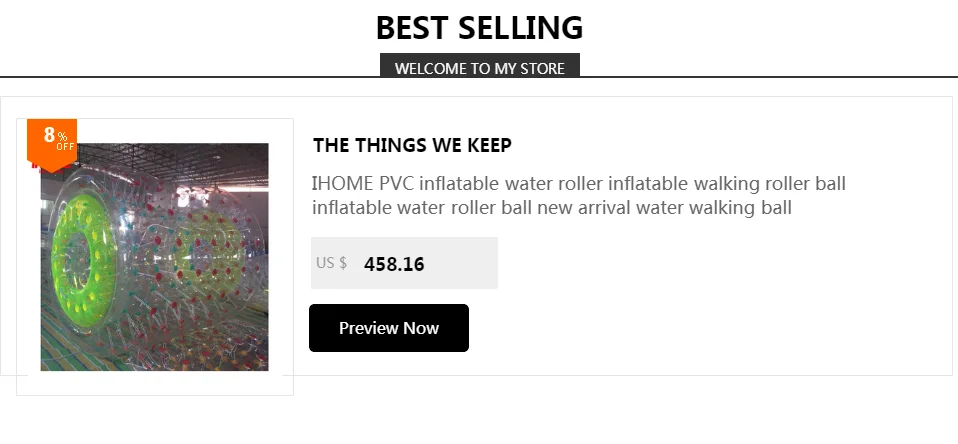This screenshot has height=444, width=958.
Task: Click the number 8 on the orange badge
Action: coord(49,135)
